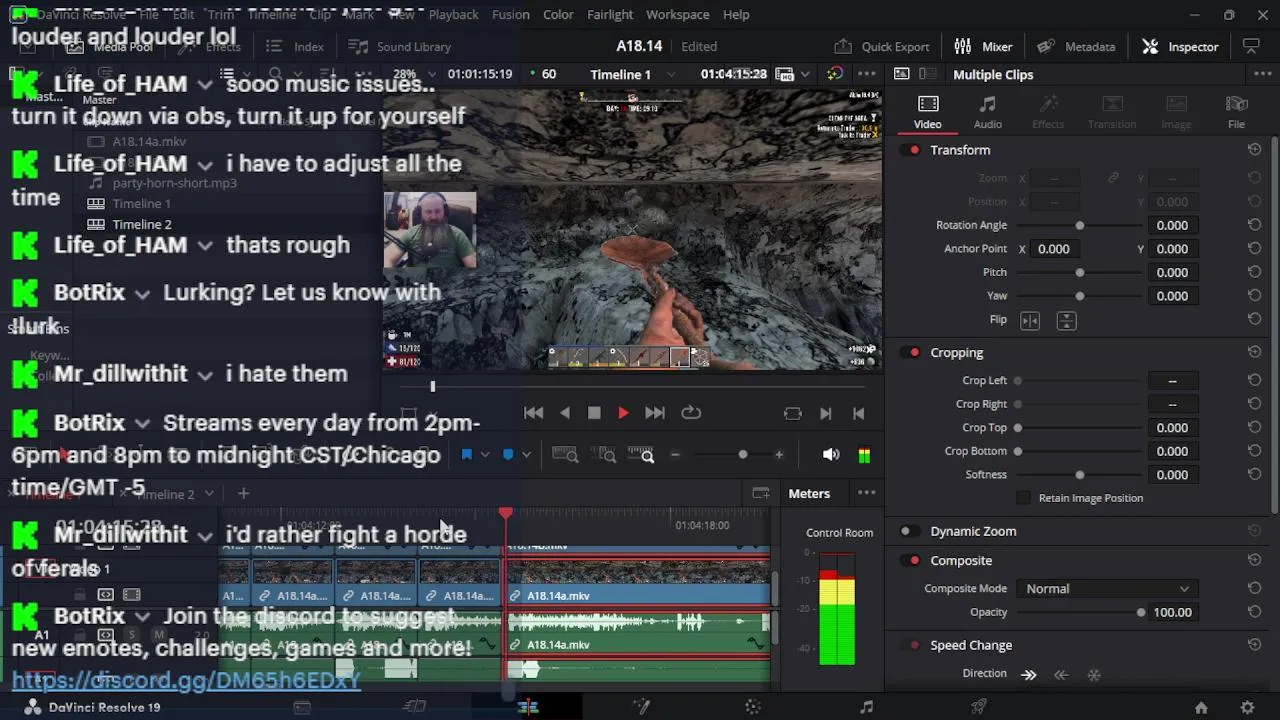
Task: Open project settings gear icon
Action: (x=1247, y=707)
